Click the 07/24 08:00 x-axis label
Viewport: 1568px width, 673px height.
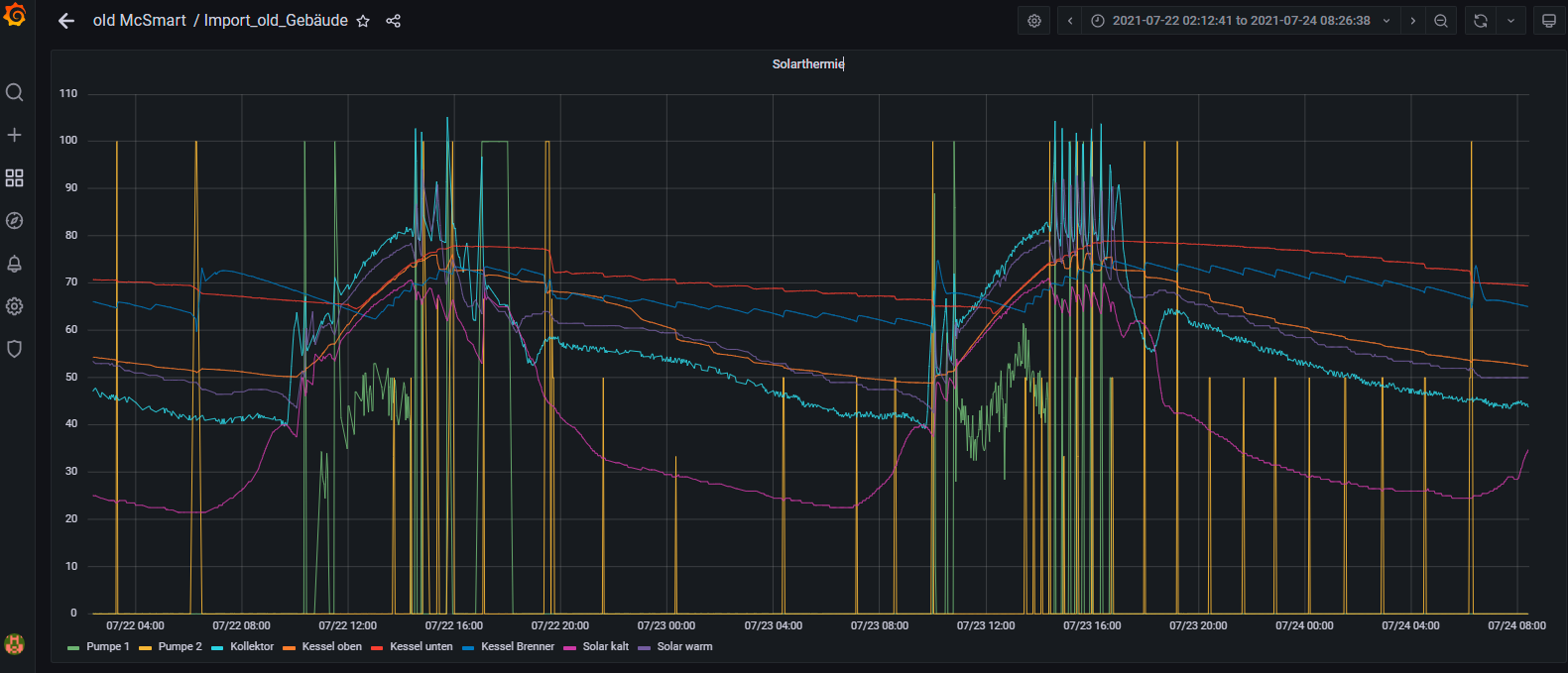coord(1516,625)
